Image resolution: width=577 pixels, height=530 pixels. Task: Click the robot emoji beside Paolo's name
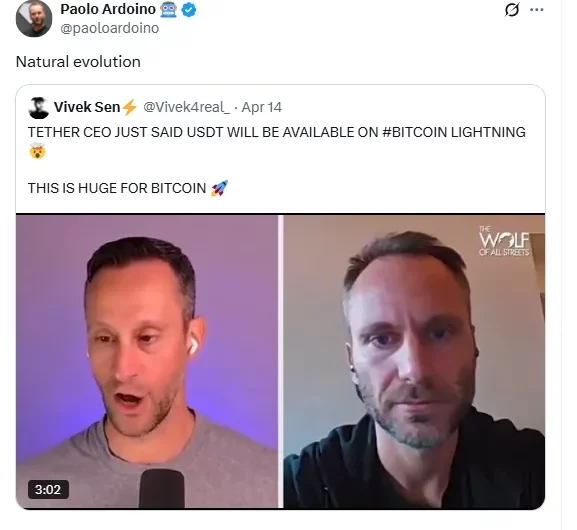169,10
